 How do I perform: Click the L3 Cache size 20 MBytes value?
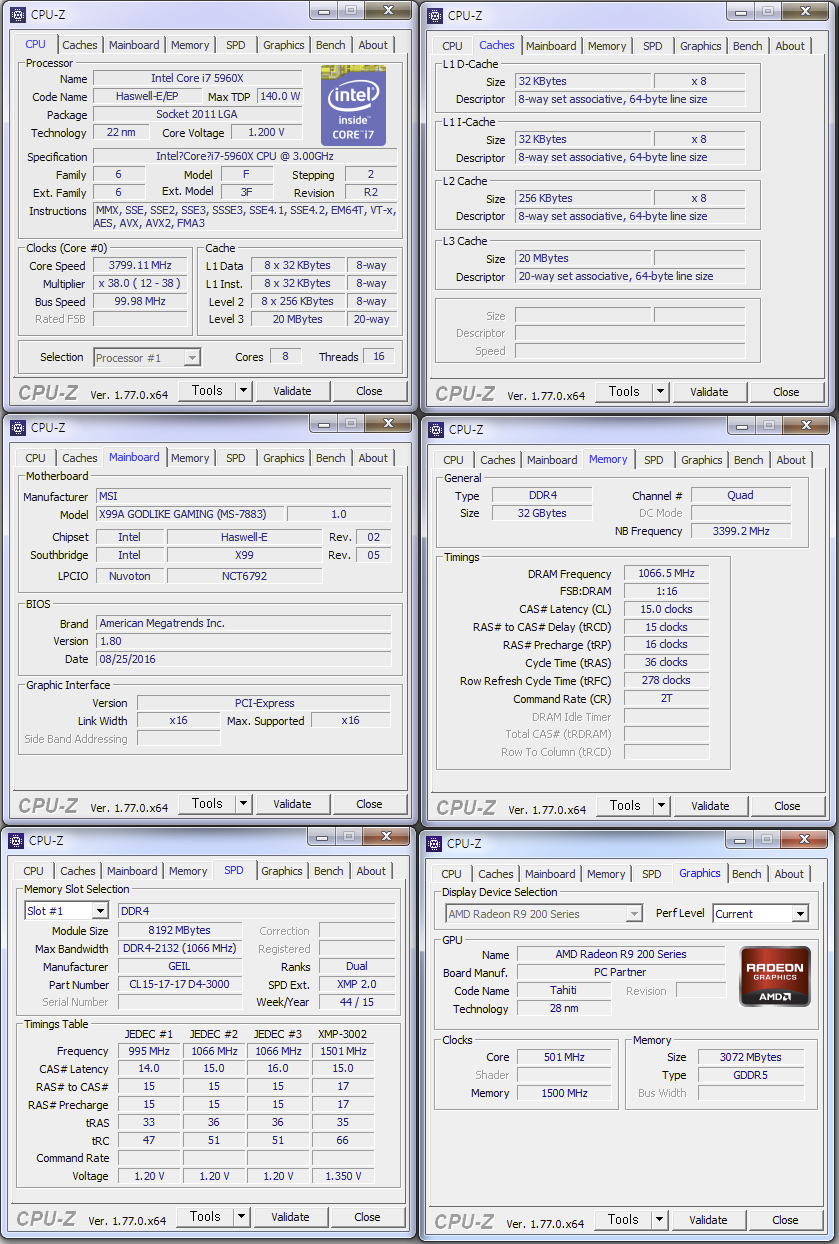coord(582,258)
